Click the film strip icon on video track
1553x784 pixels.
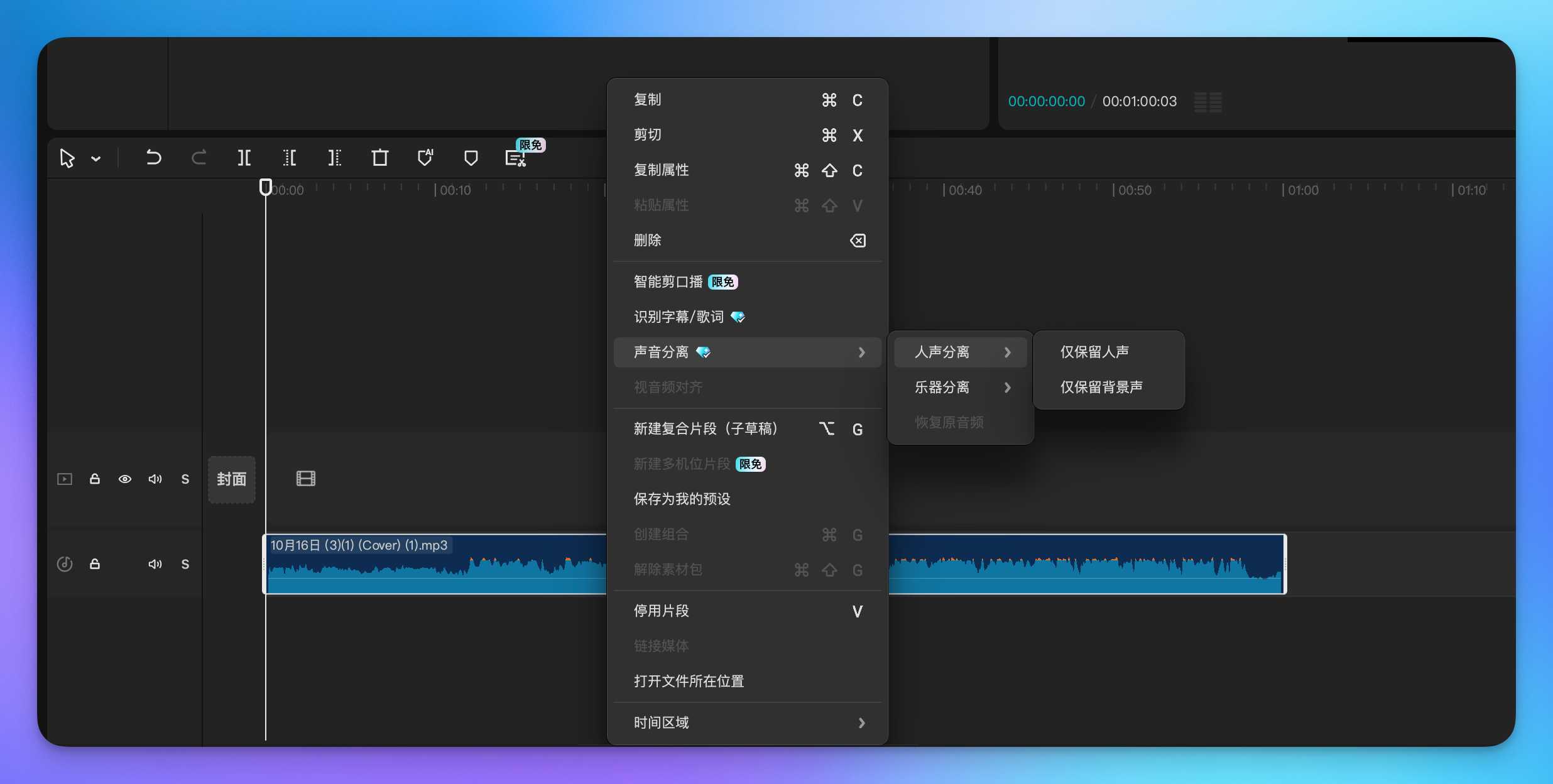pyautogui.click(x=306, y=479)
